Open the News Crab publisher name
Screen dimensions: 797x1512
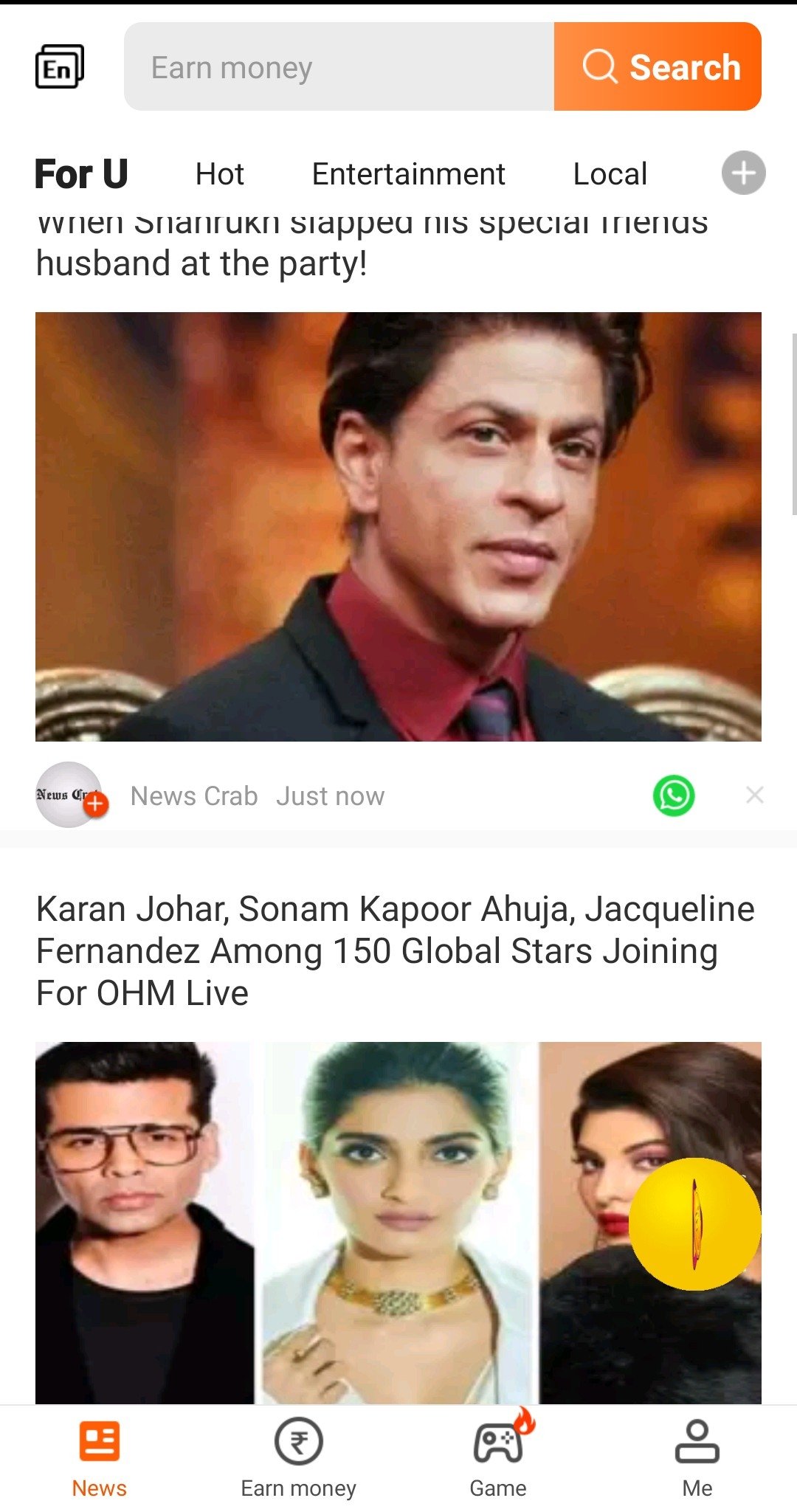click(x=194, y=796)
